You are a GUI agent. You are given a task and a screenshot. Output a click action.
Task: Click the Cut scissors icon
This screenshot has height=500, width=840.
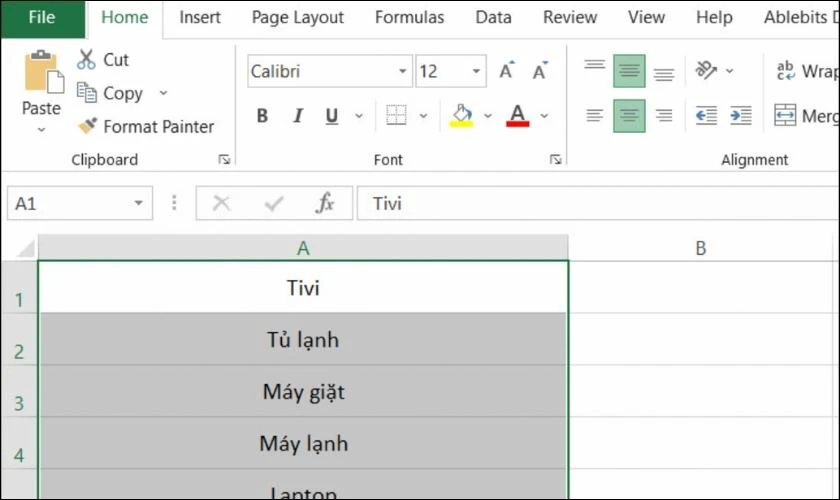coord(86,59)
